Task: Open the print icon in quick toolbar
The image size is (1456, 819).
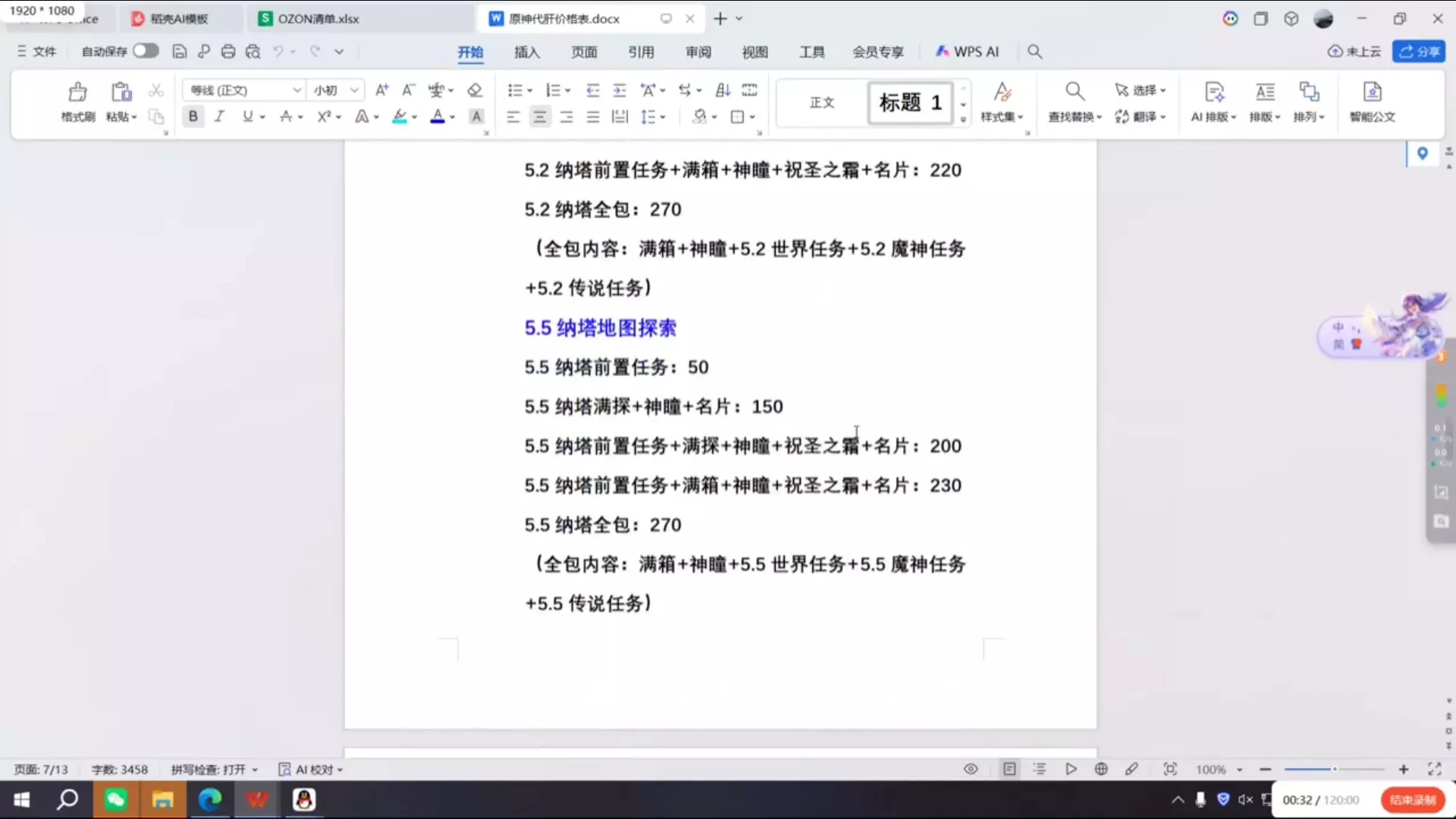Action: coord(228,52)
